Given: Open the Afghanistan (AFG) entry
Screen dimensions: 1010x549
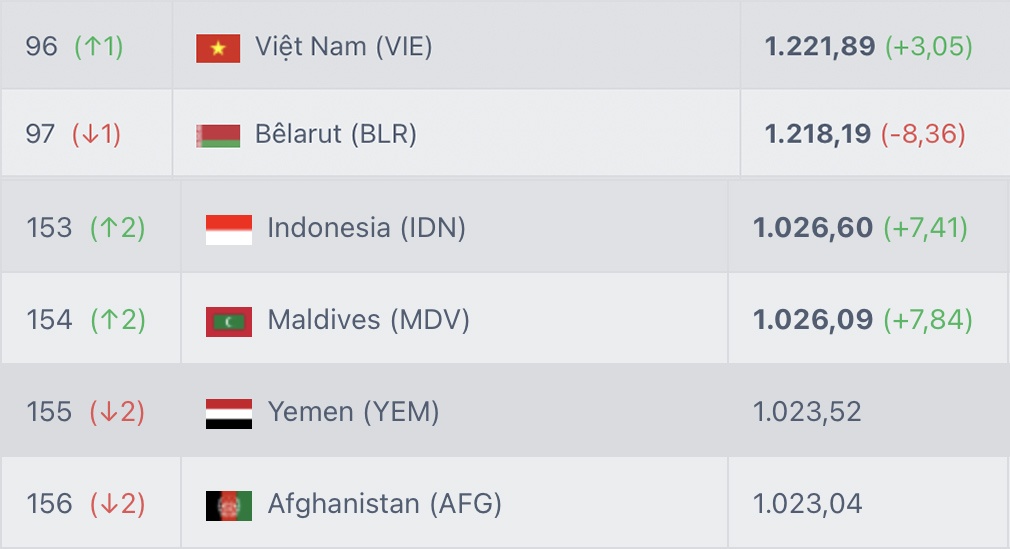Looking at the screenshot, I should pos(384,504).
